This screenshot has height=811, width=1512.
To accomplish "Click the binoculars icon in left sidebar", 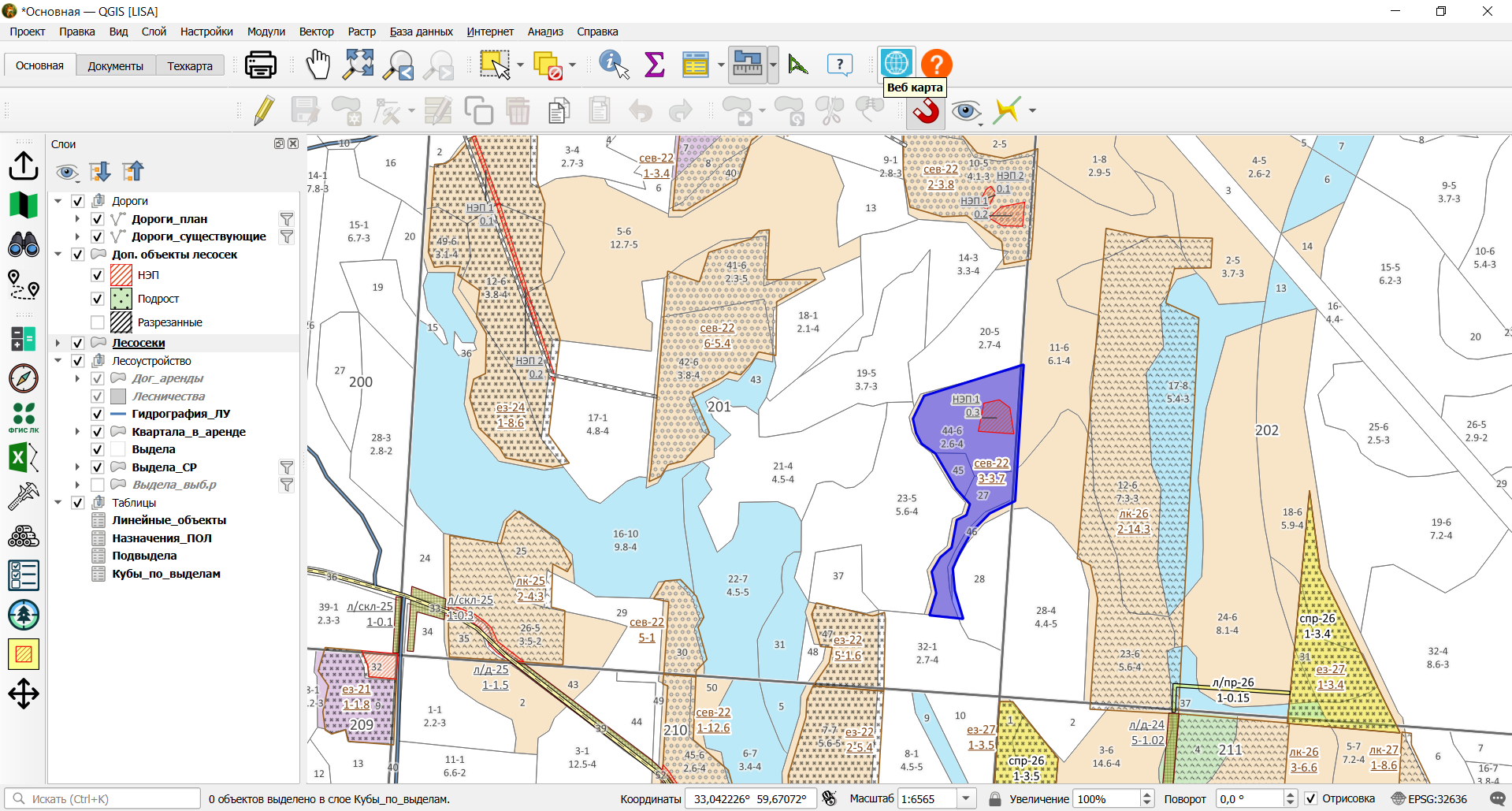I will click(x=24, y=244).
